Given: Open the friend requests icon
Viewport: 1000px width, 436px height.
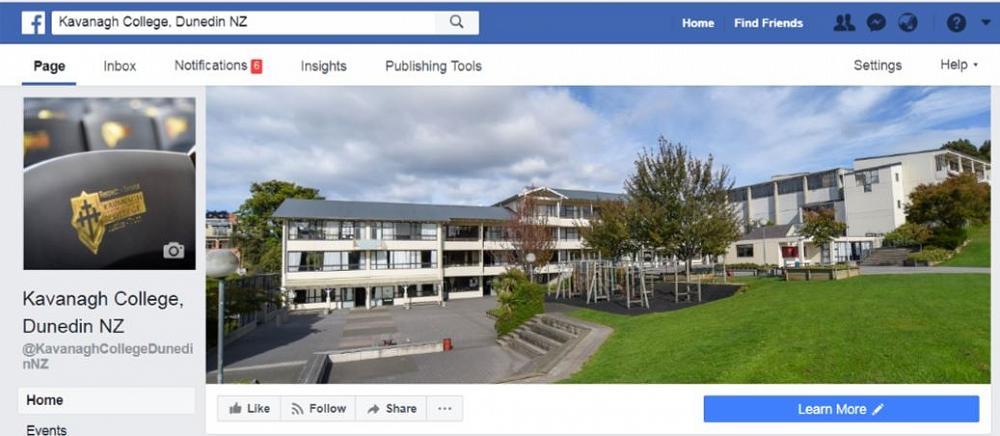Looking at the screenshot, I should click(x=844, y=23).
